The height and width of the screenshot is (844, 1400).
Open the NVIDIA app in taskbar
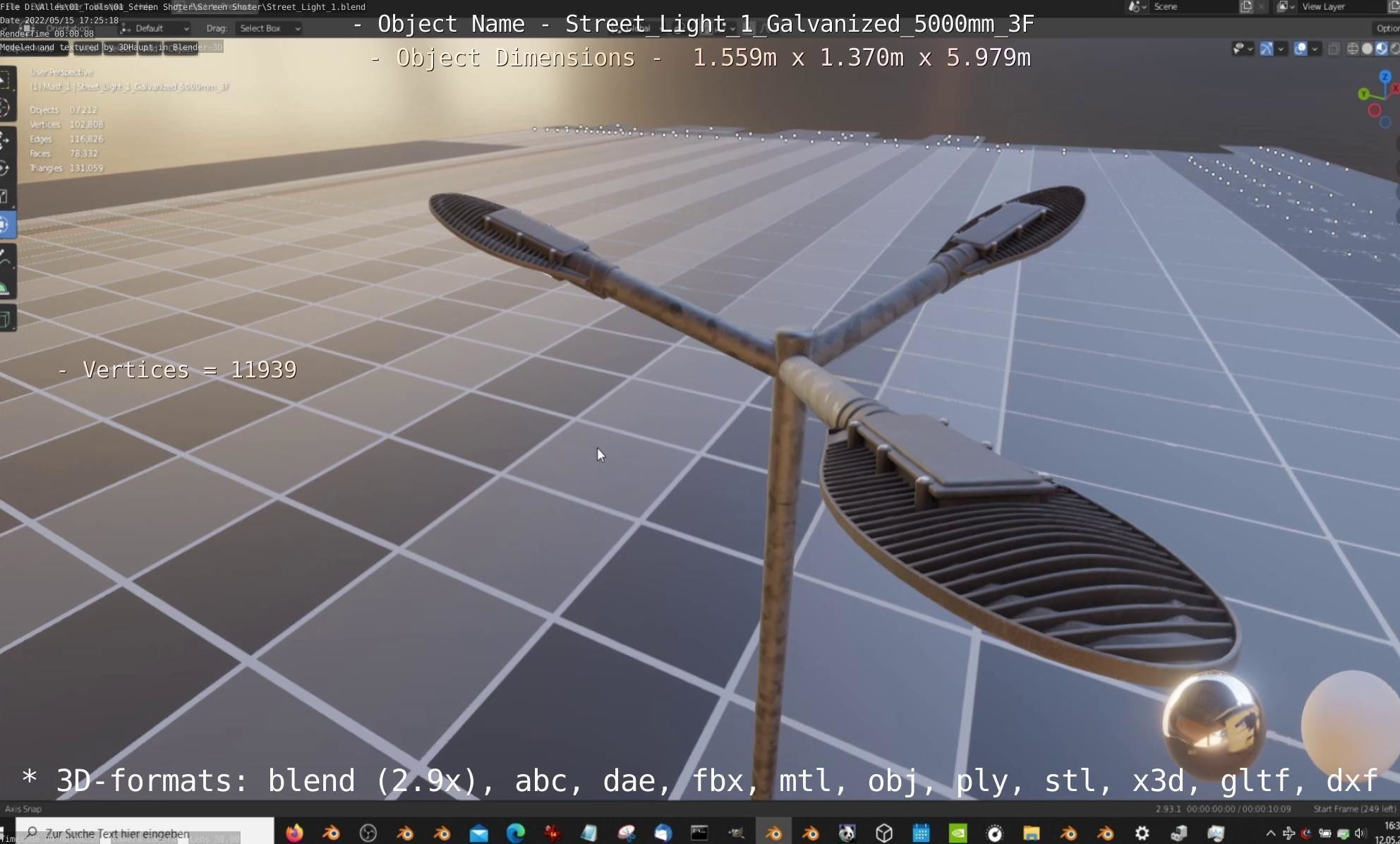coord(958,833)
